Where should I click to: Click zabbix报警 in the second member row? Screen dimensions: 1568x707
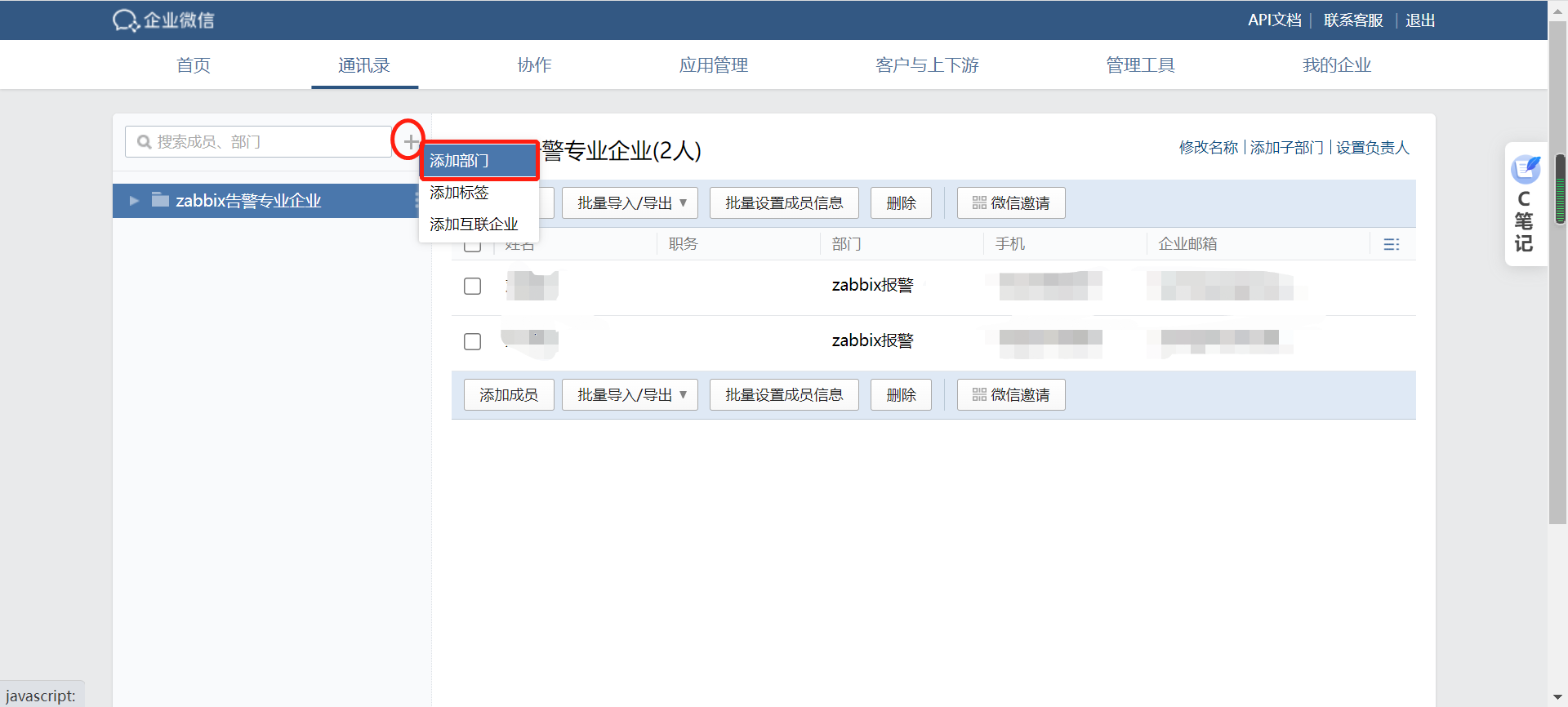[872, 340]
